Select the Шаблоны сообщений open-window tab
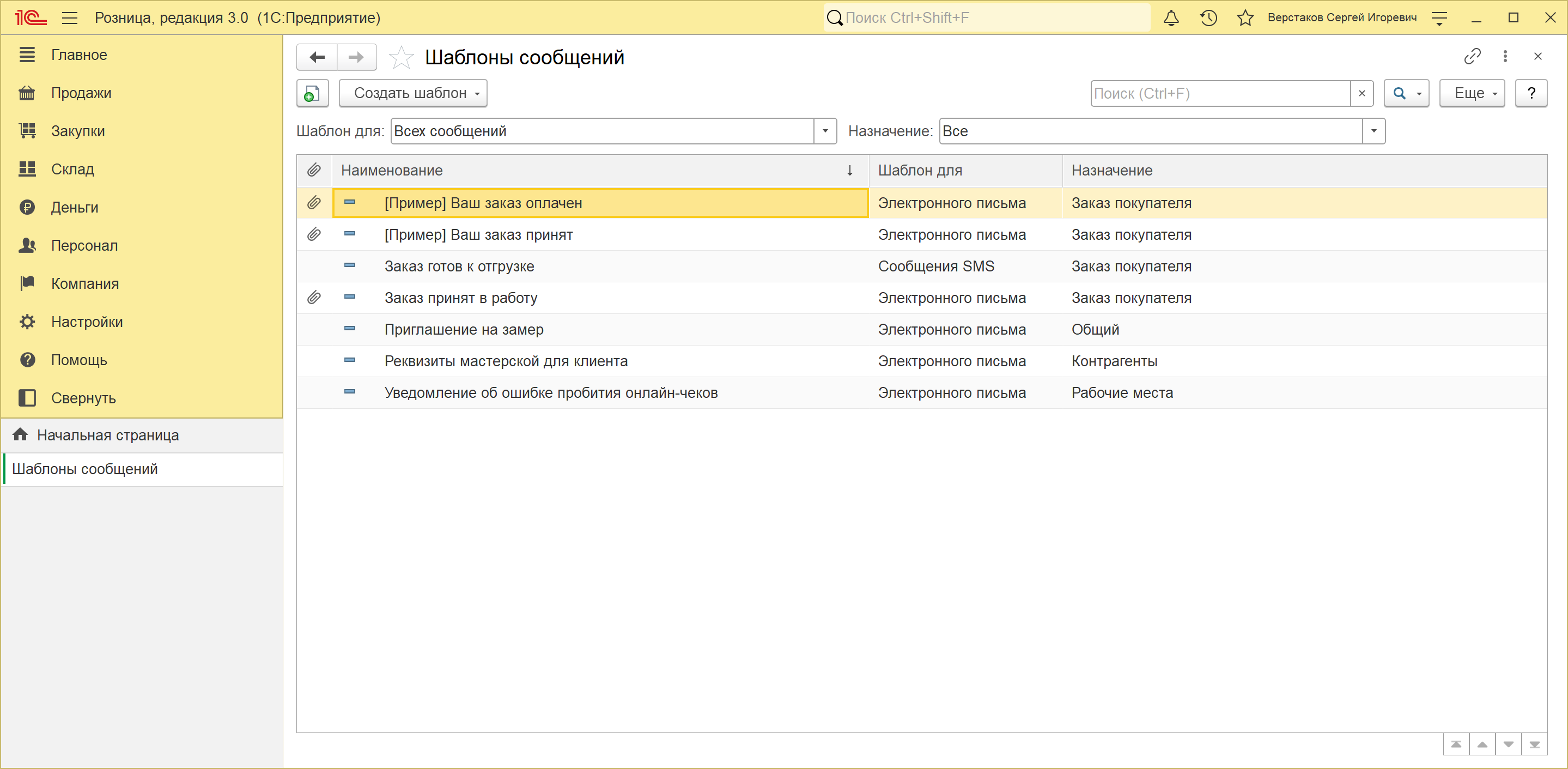The width and height of the screenshot is (1568, 769). coord(142,469)
